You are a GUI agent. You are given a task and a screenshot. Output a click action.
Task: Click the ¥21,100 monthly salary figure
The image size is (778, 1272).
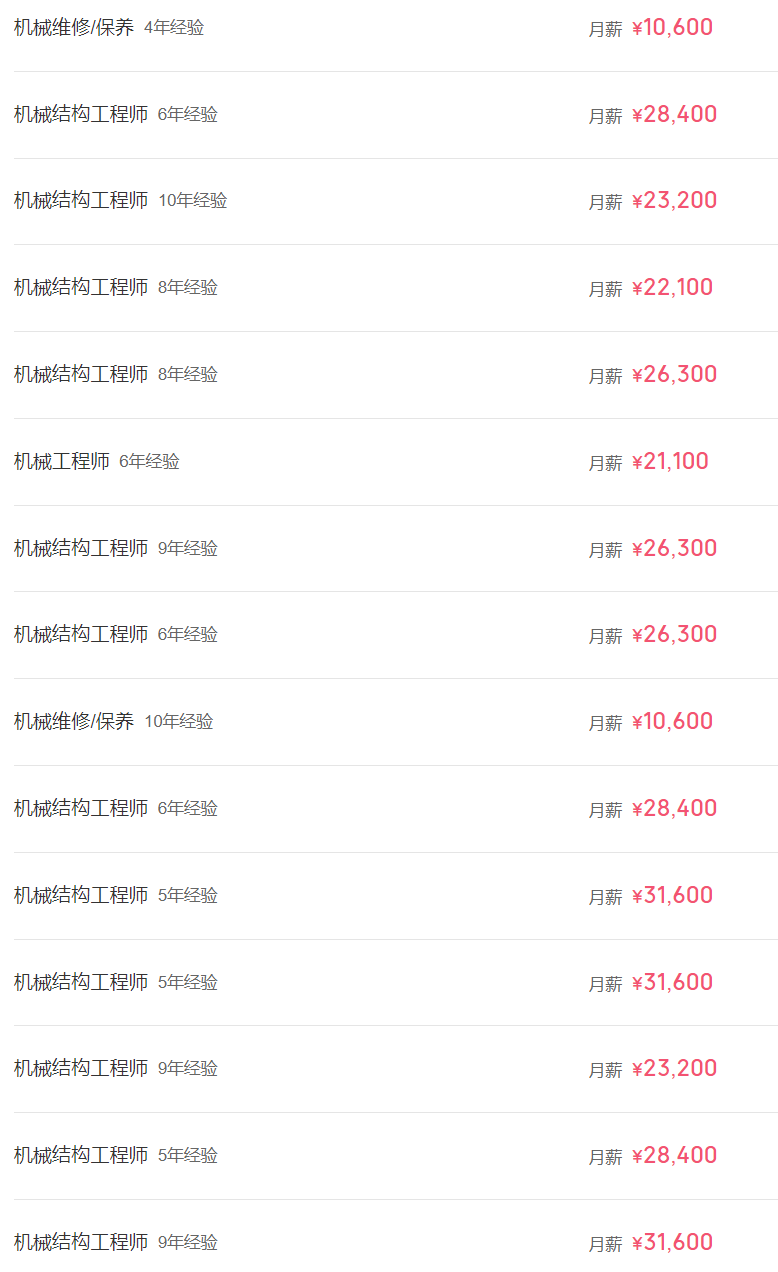coord(671,461)
